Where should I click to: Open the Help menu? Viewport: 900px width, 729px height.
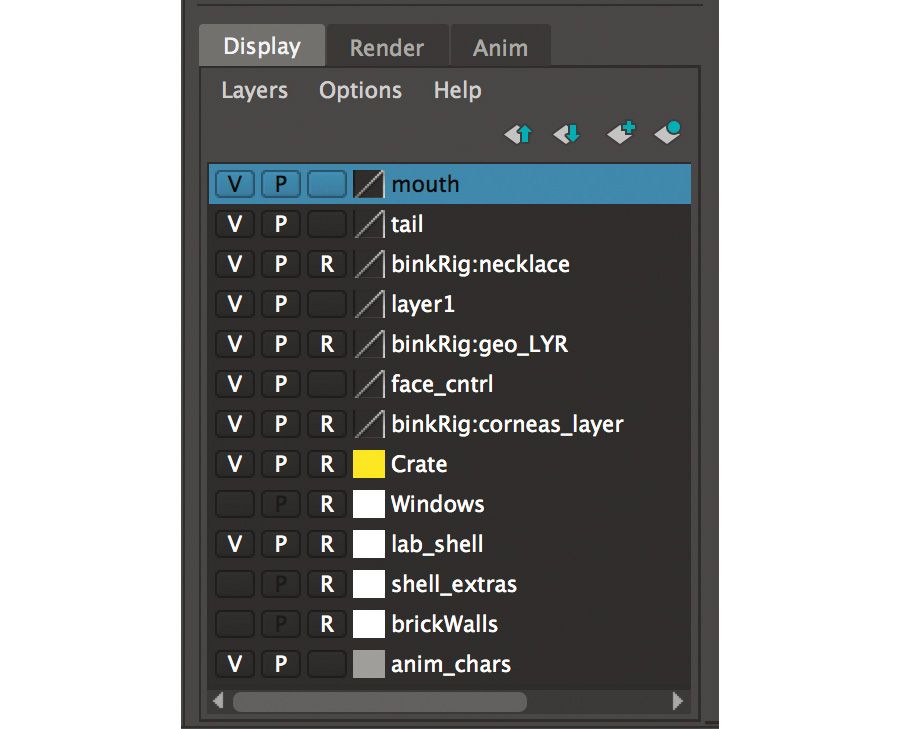pos(457,91)
